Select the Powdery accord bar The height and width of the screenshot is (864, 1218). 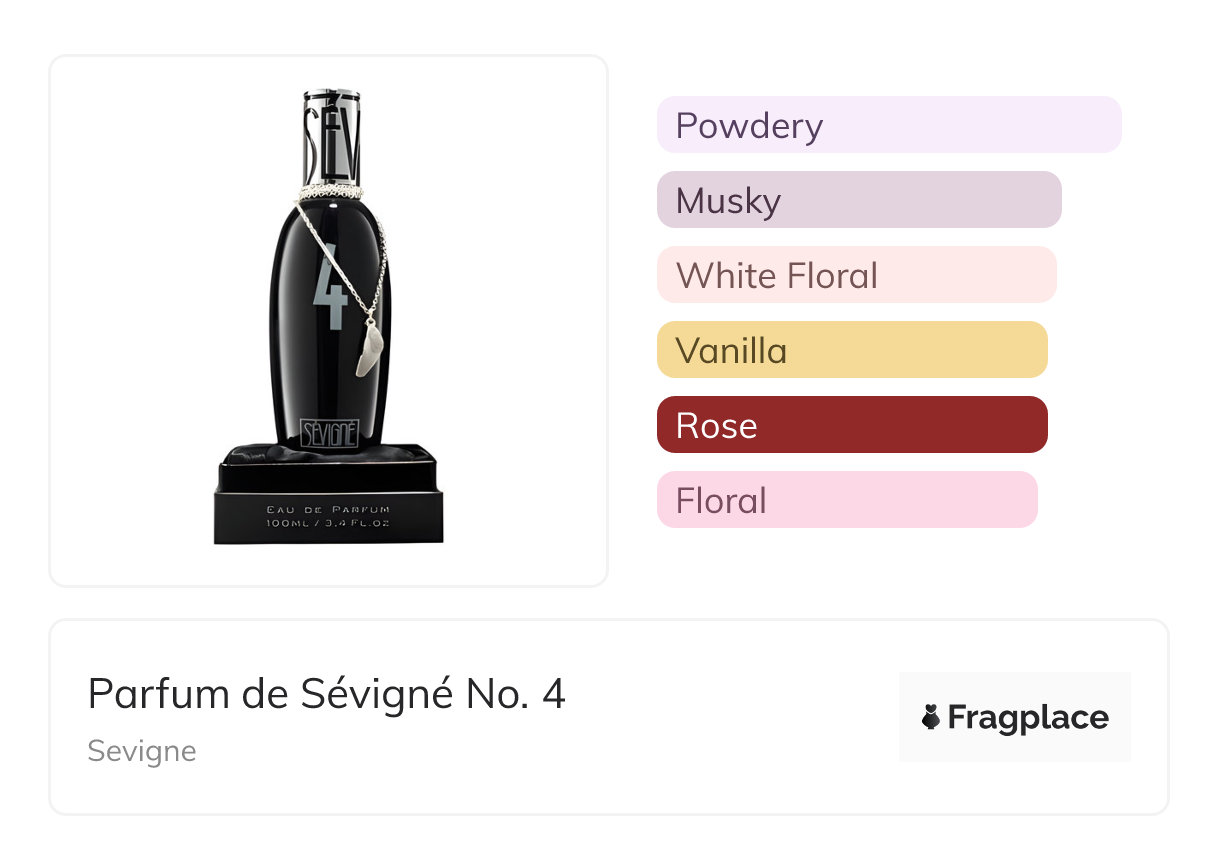coord(889,125)
